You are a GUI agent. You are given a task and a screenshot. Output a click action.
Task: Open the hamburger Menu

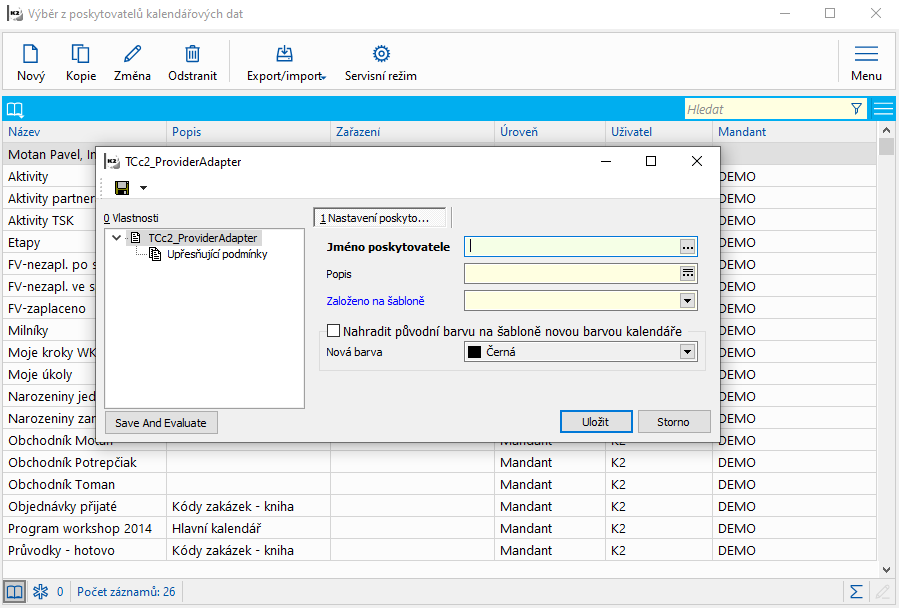tap(866, 62)
